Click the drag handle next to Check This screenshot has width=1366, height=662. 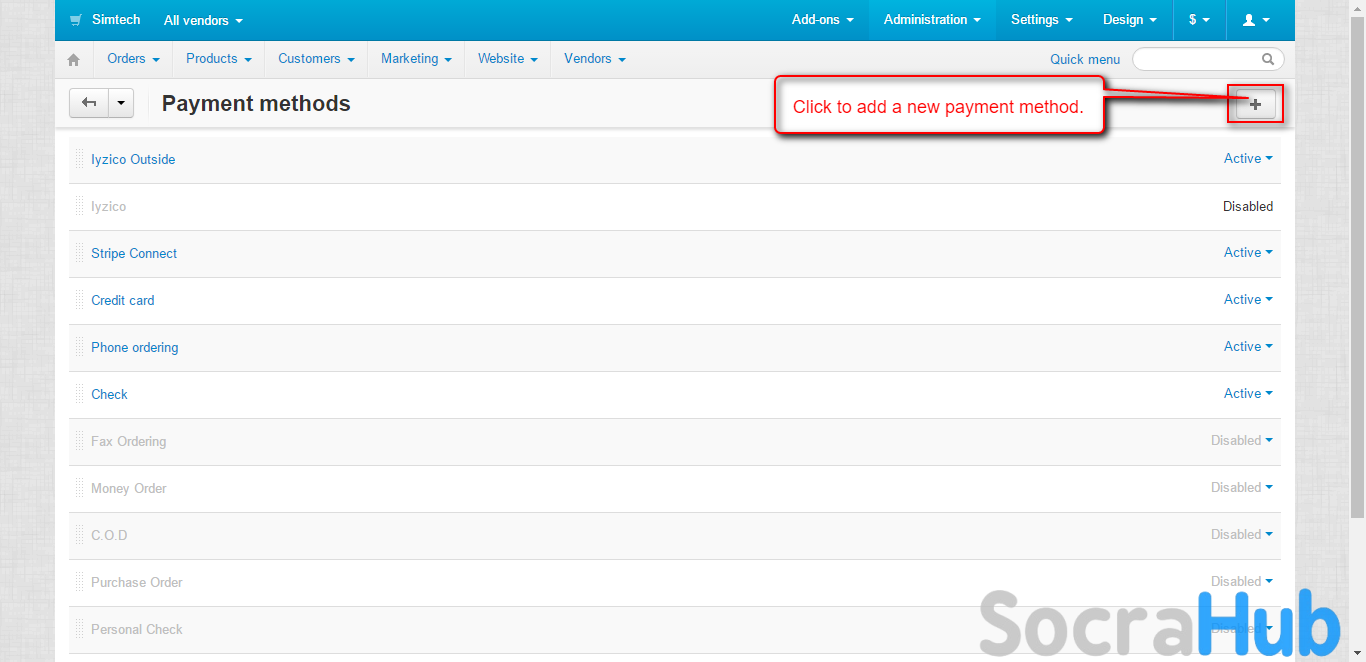[80, 394]
